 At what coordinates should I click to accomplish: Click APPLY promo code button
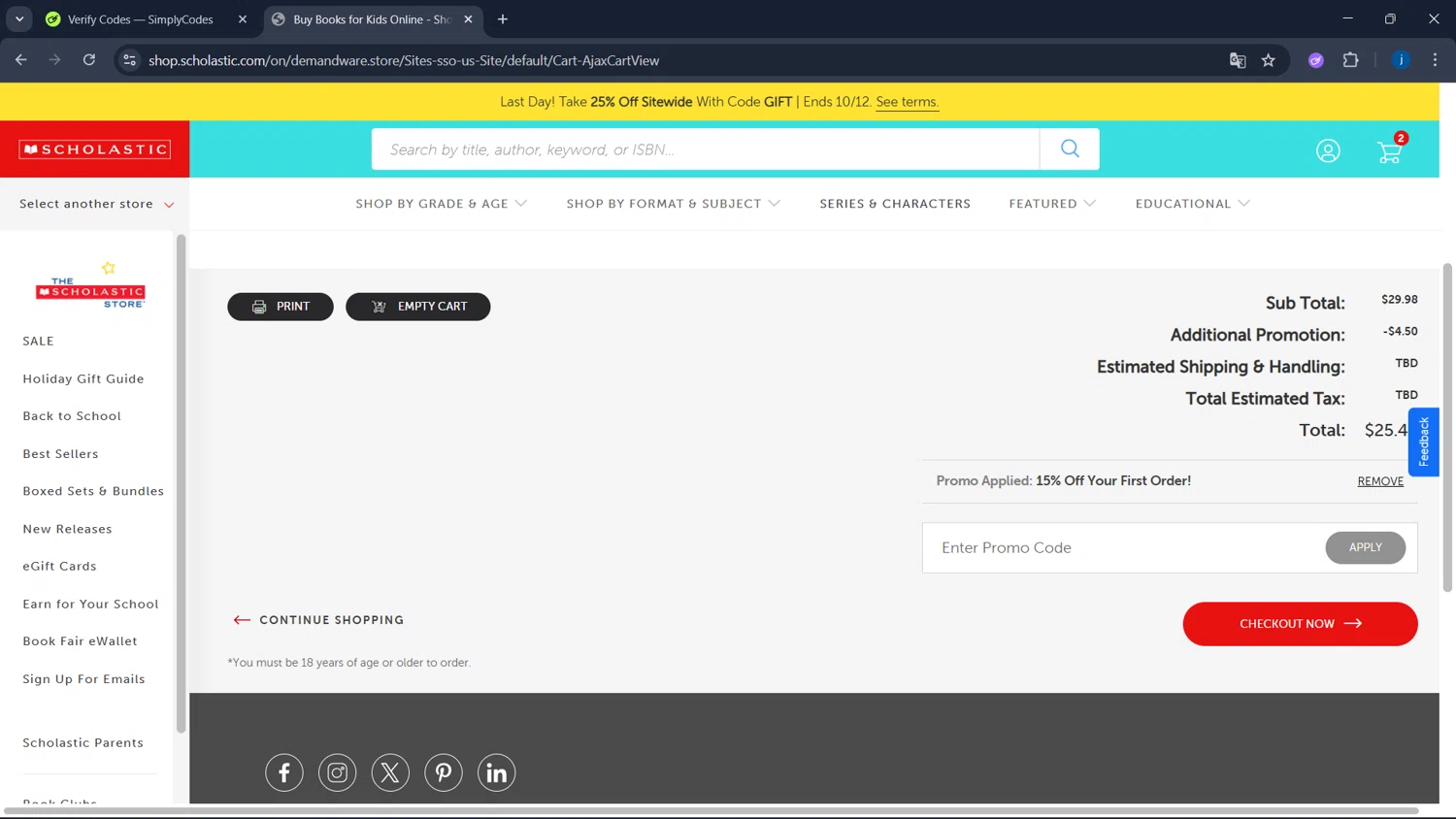[1366, 547]
